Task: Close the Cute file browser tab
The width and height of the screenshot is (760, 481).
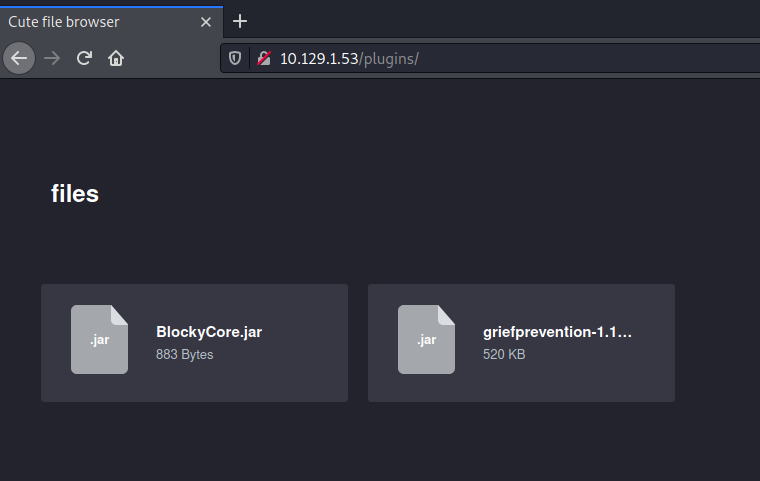Action: click(206, 22)
